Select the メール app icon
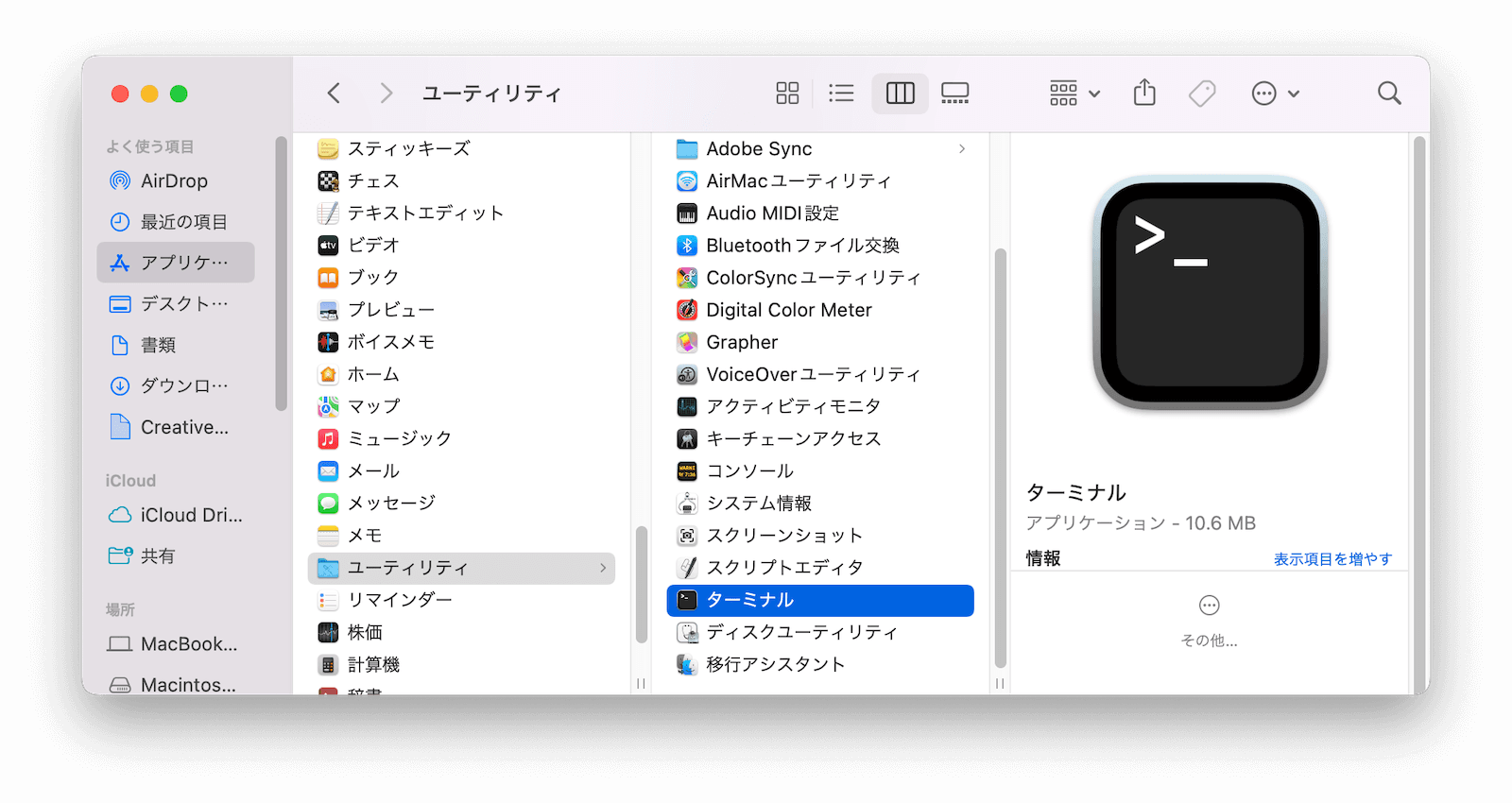 click(328, 470)
